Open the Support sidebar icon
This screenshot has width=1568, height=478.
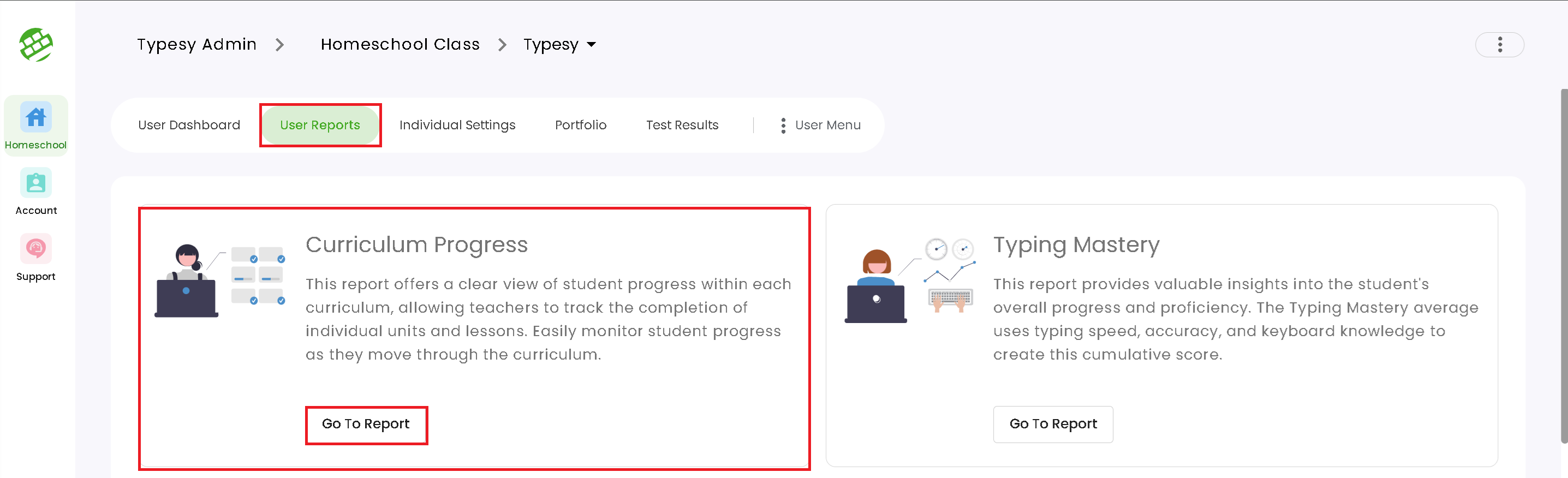point(36,248)
